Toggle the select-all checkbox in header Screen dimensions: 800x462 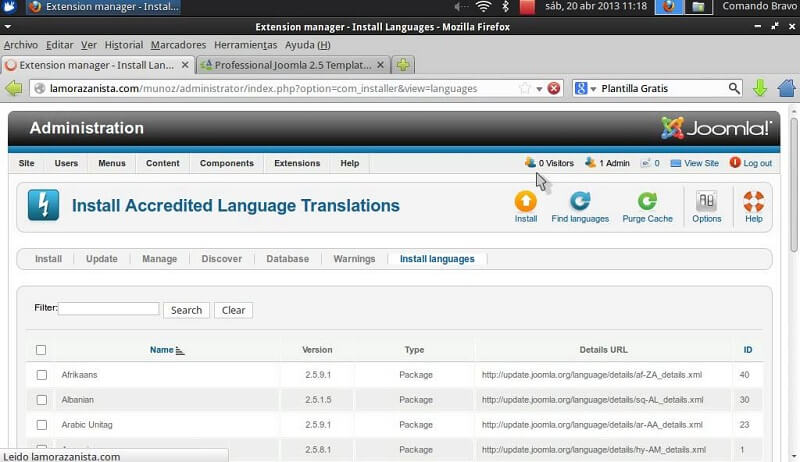[x=41, y=350]
